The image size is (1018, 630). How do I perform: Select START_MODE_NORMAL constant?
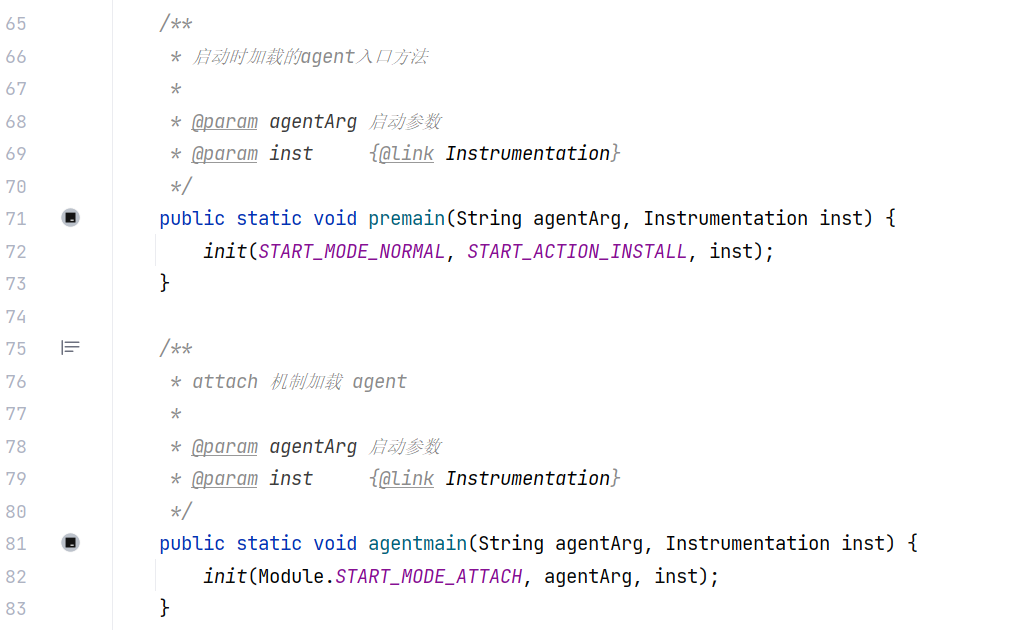coord(351,251)
